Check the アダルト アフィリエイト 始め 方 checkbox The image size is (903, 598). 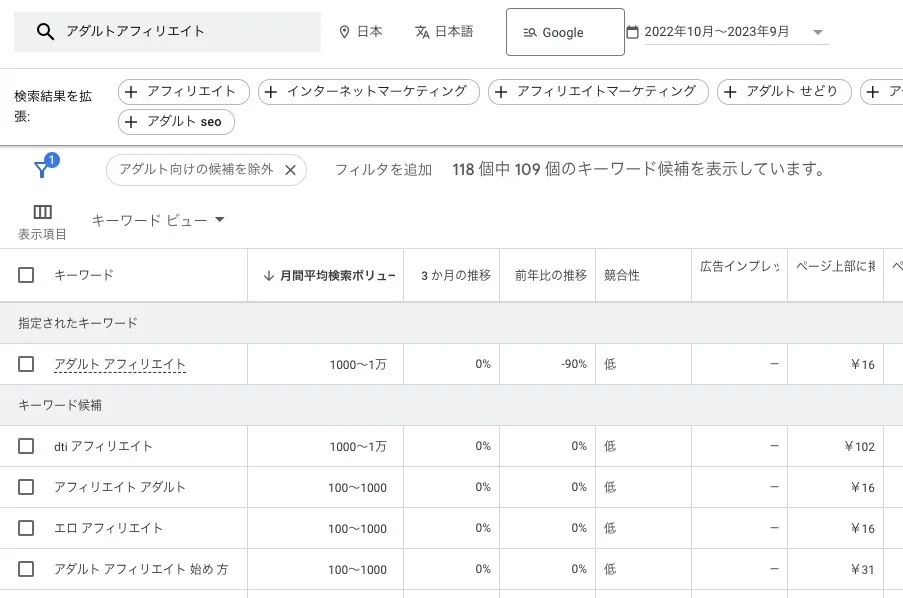tap(26, 569)
